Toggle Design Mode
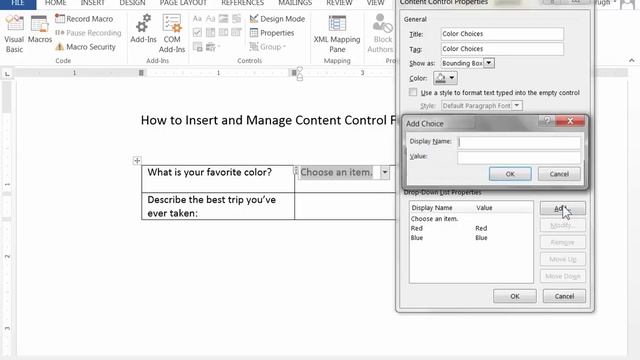 click(x=277, y=19)
